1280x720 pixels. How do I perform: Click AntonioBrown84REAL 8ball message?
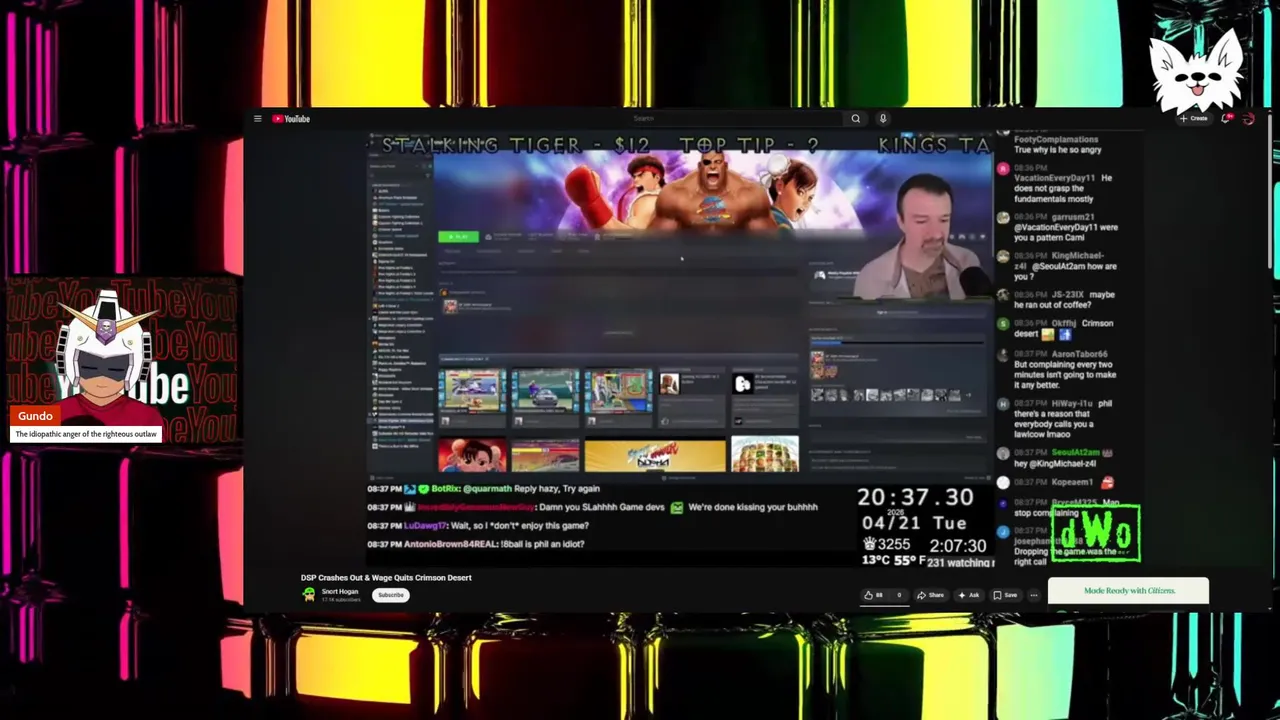point(476,544)
